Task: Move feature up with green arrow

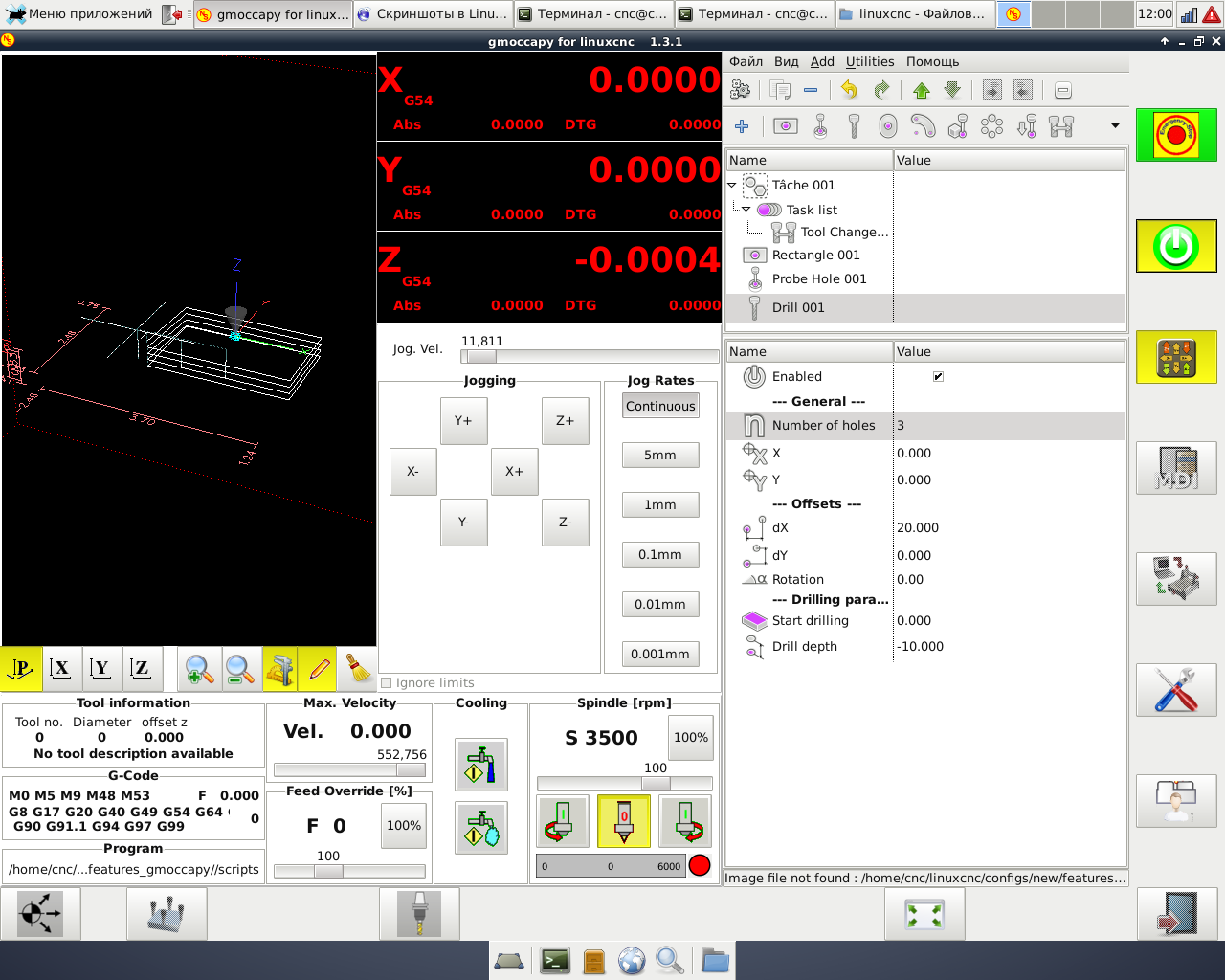Action: (921, 90)
